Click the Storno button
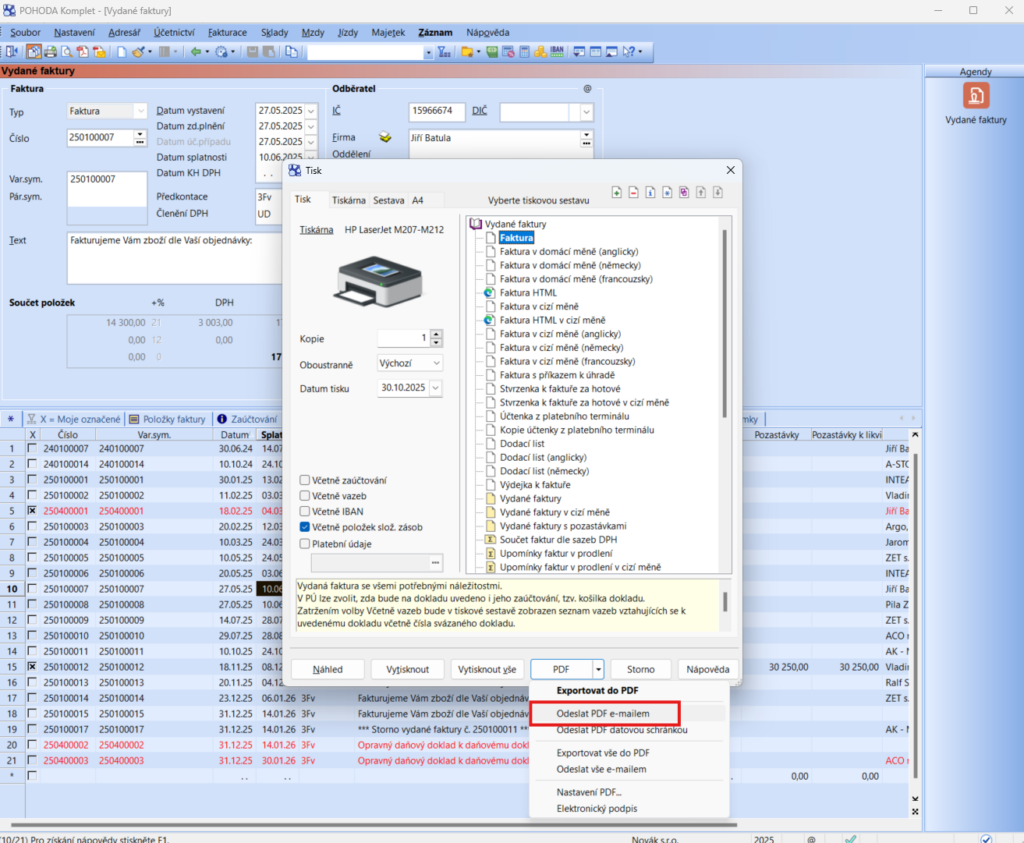 click(641, 669)
